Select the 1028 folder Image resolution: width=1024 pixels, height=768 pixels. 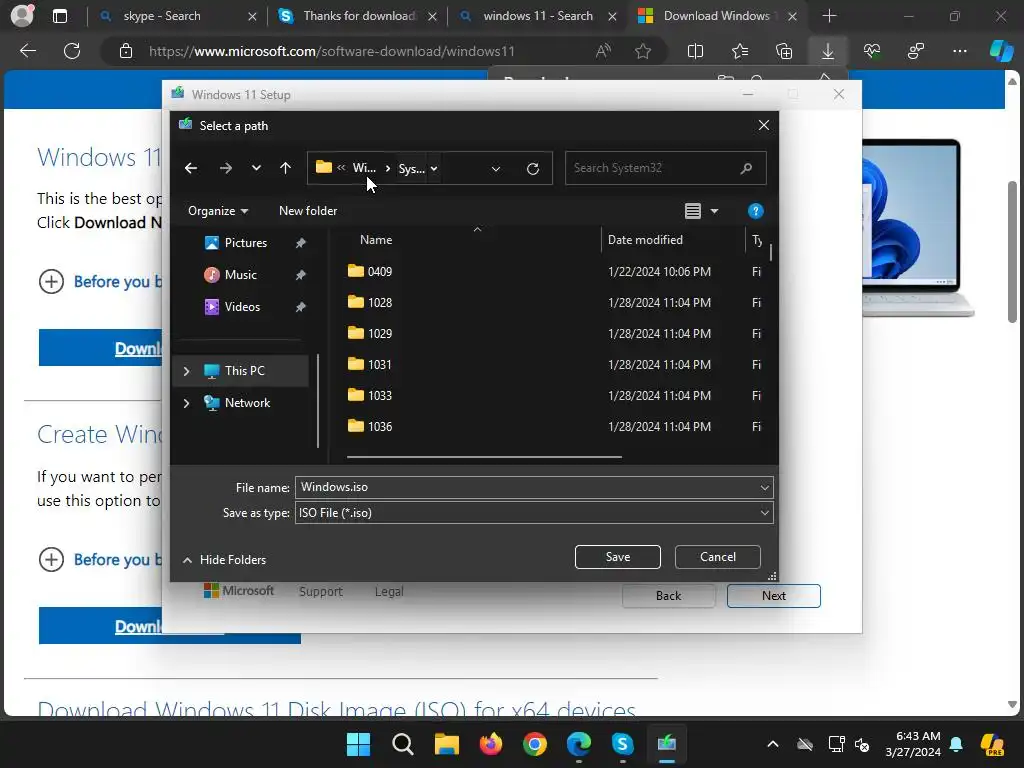pyautogui.click(x=379, y=302)
